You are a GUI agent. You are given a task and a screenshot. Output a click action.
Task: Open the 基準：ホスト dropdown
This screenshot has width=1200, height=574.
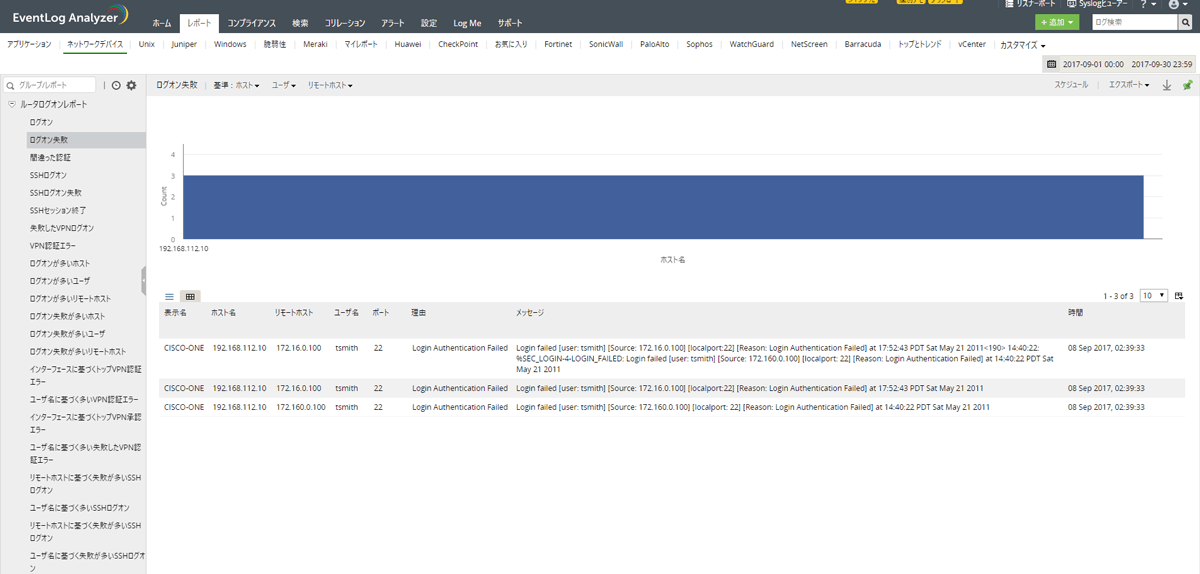coord(236,86)
